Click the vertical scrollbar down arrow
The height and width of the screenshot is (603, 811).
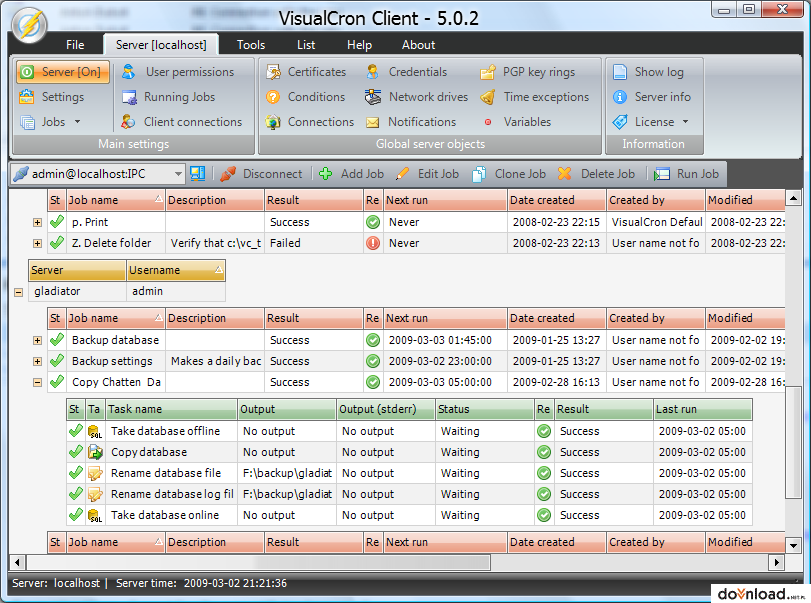pyautogui.click(x=793, y=545)
